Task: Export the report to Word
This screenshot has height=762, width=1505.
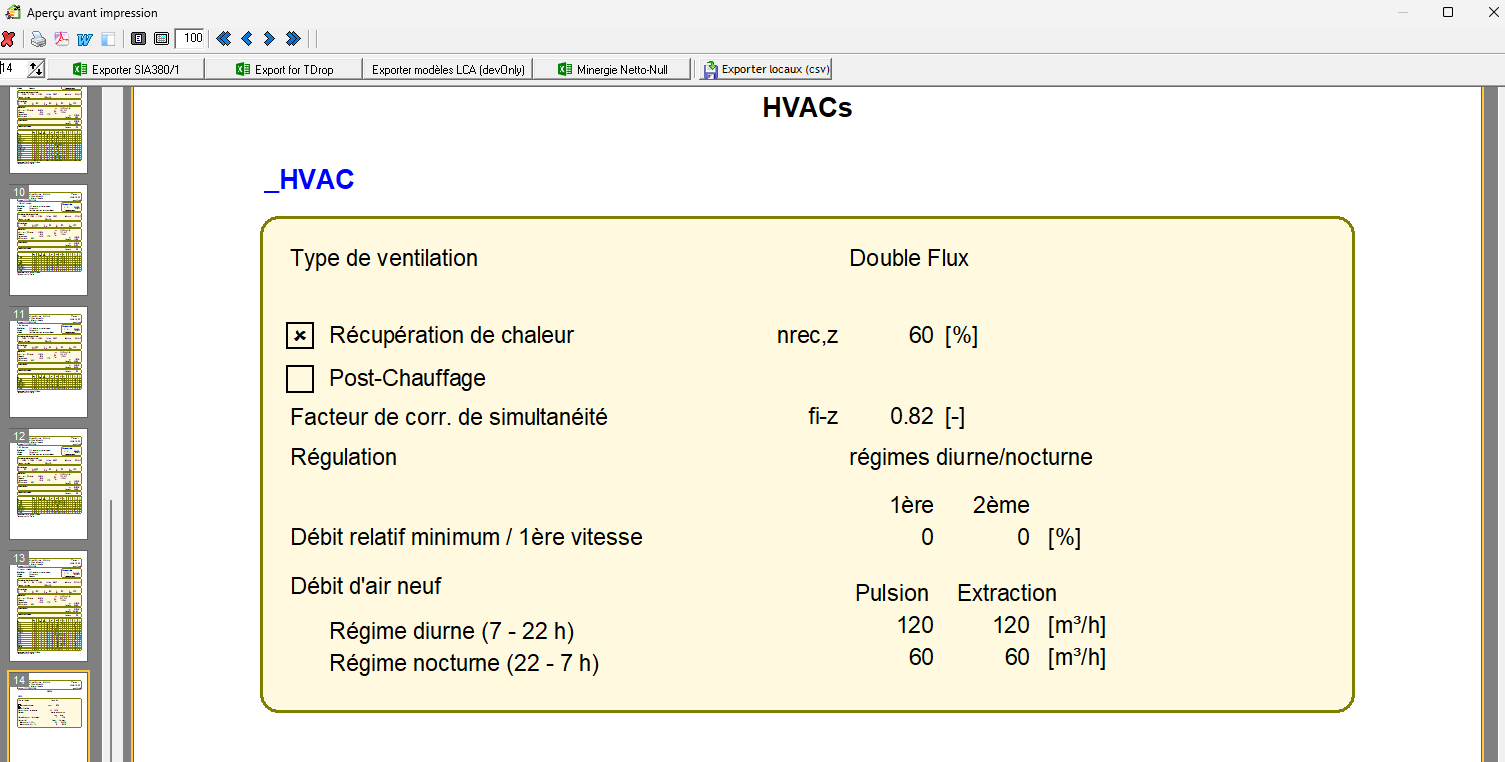Action: coord(84,39)
